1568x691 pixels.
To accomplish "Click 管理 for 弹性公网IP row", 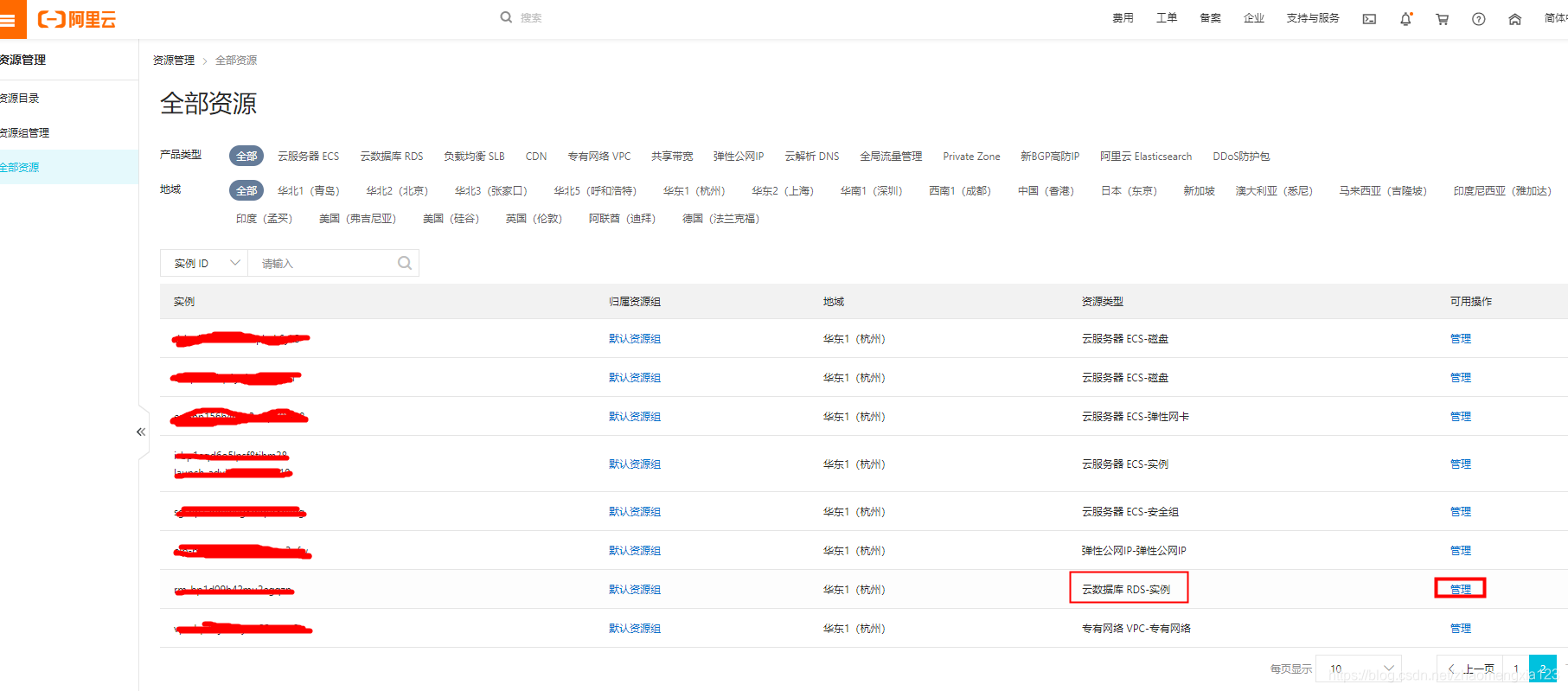I will coord(1460,551).
